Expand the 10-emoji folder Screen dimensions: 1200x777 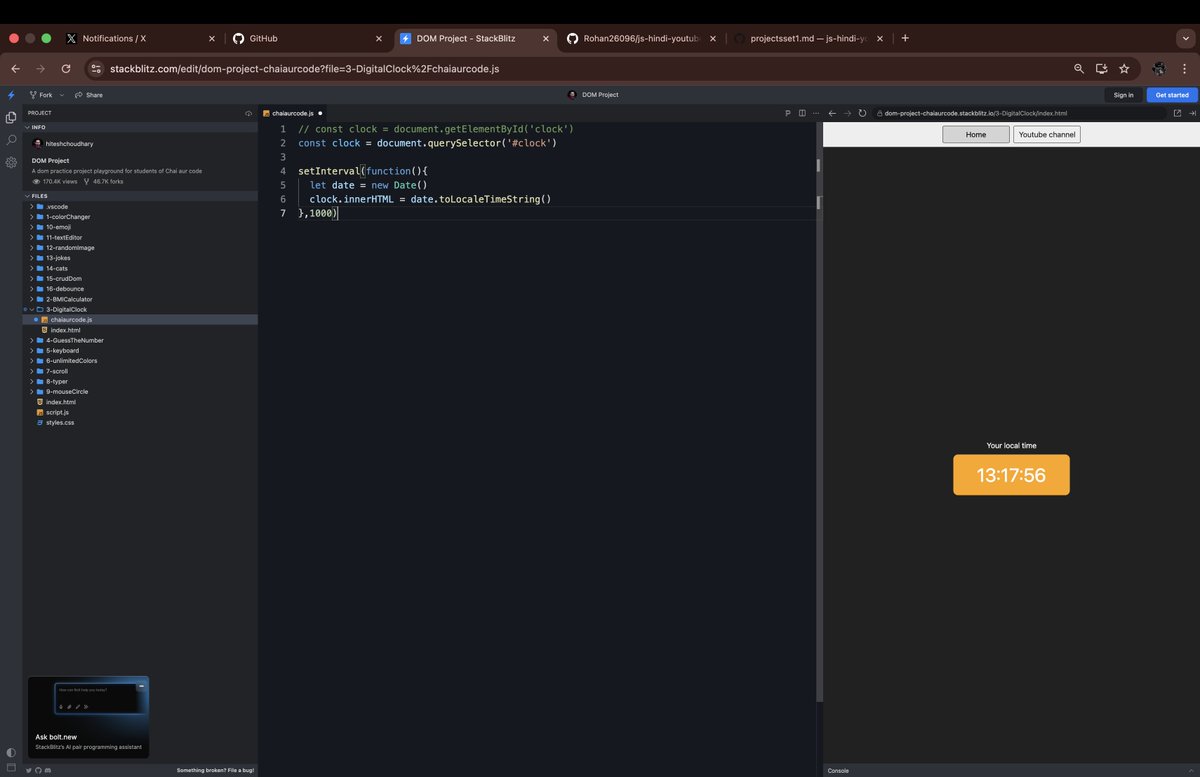click(58, 227)
